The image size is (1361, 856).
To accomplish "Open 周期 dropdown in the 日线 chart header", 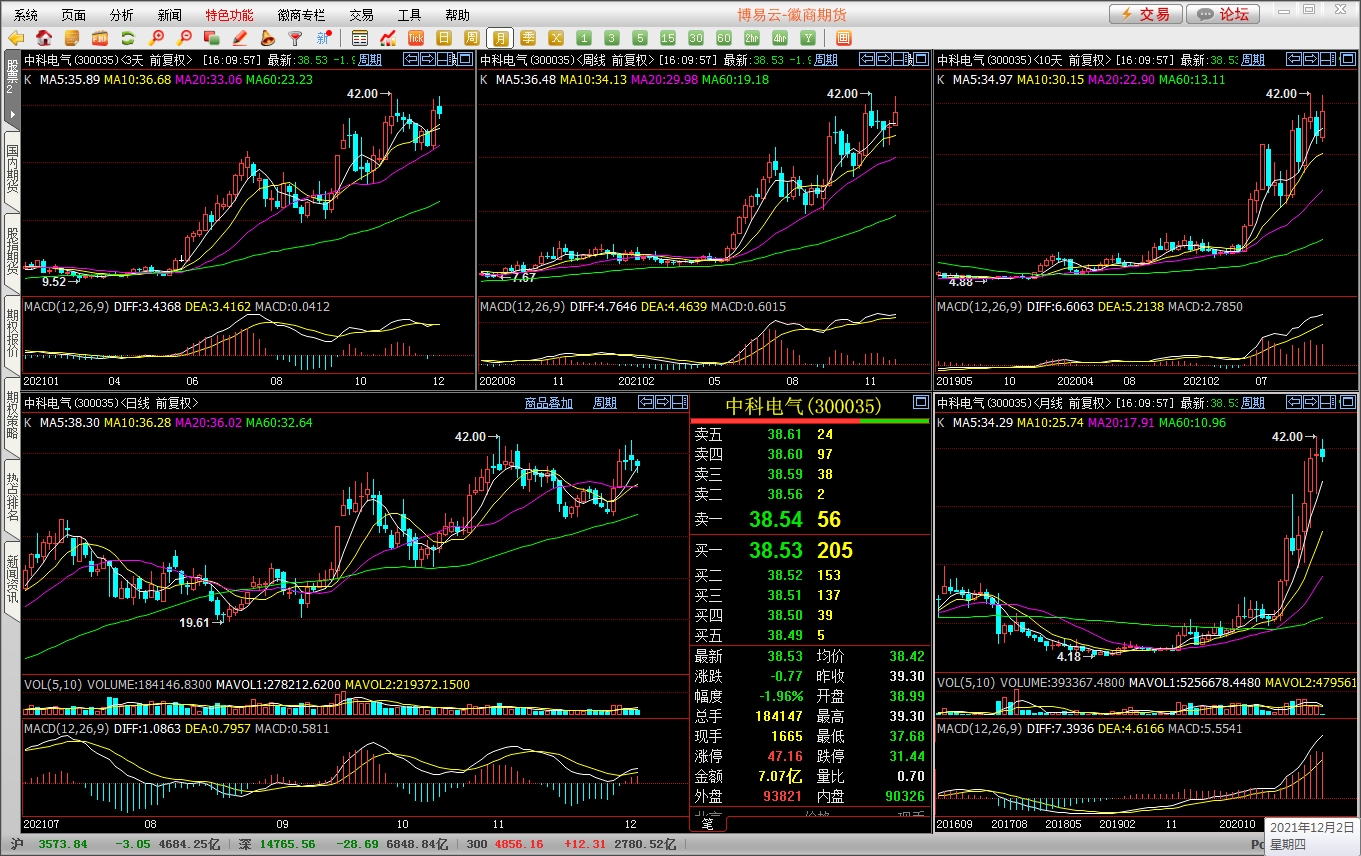I will [605, 403].
